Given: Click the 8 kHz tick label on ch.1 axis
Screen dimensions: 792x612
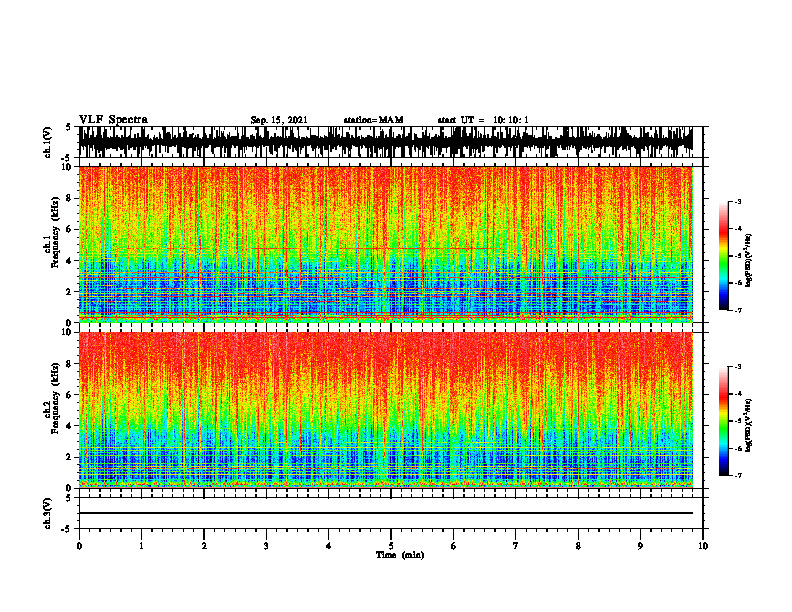Looking at the screenshot, I should [x=70, y=198].
